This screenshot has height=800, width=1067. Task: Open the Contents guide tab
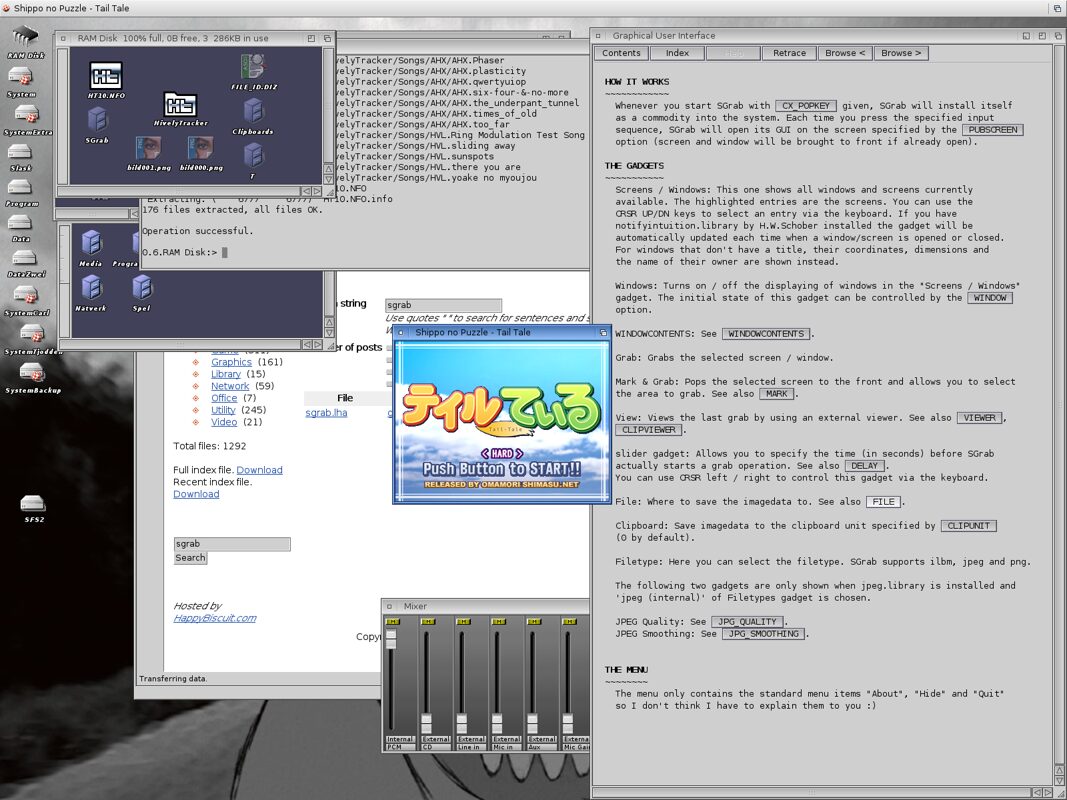tap(621, 53)
